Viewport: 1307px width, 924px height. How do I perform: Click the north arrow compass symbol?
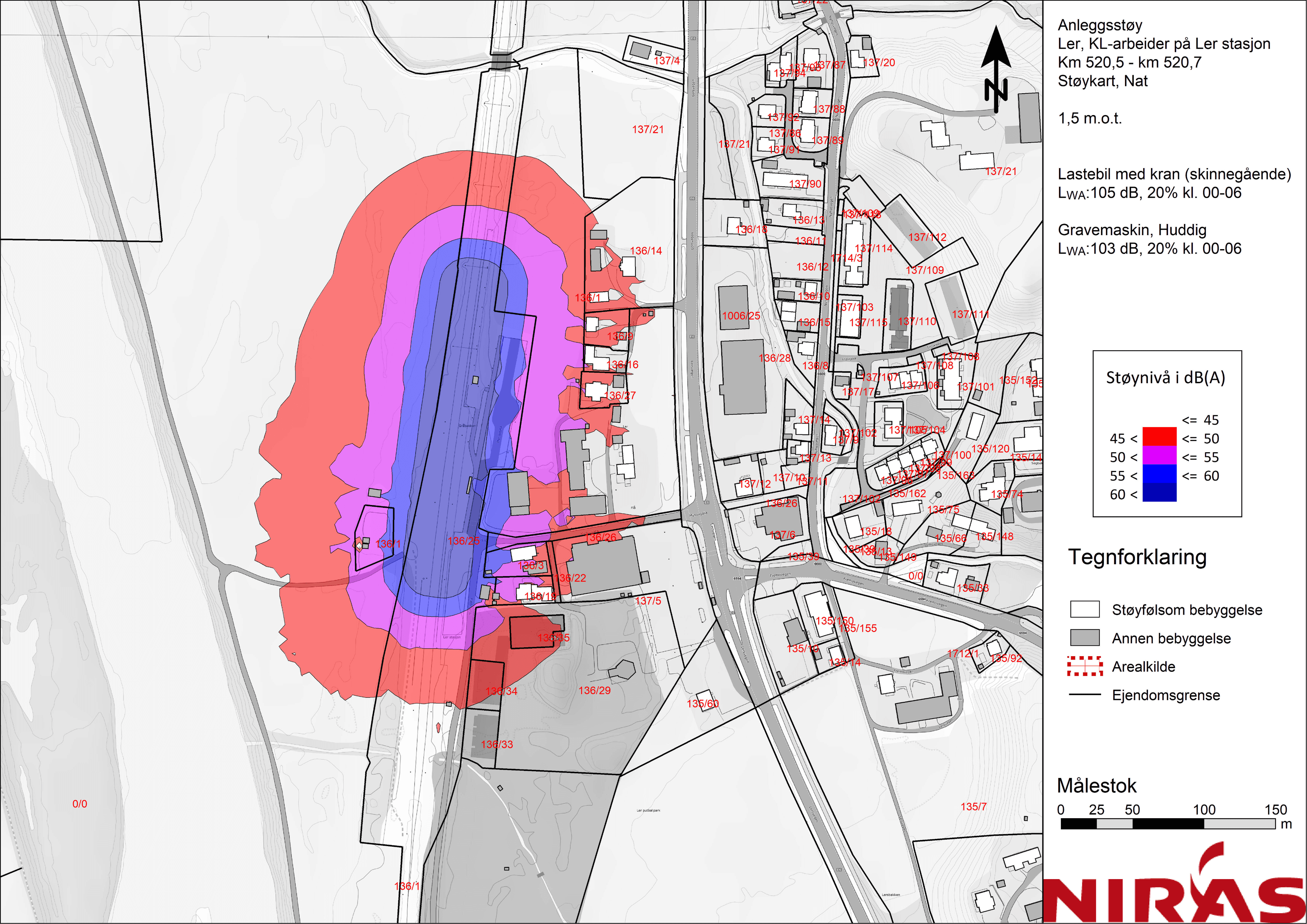(x=996, y=69)
